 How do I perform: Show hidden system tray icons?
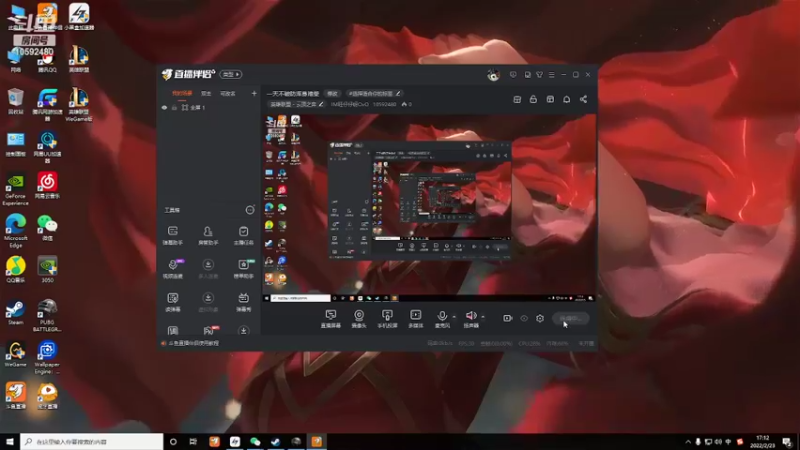(687, 442)
